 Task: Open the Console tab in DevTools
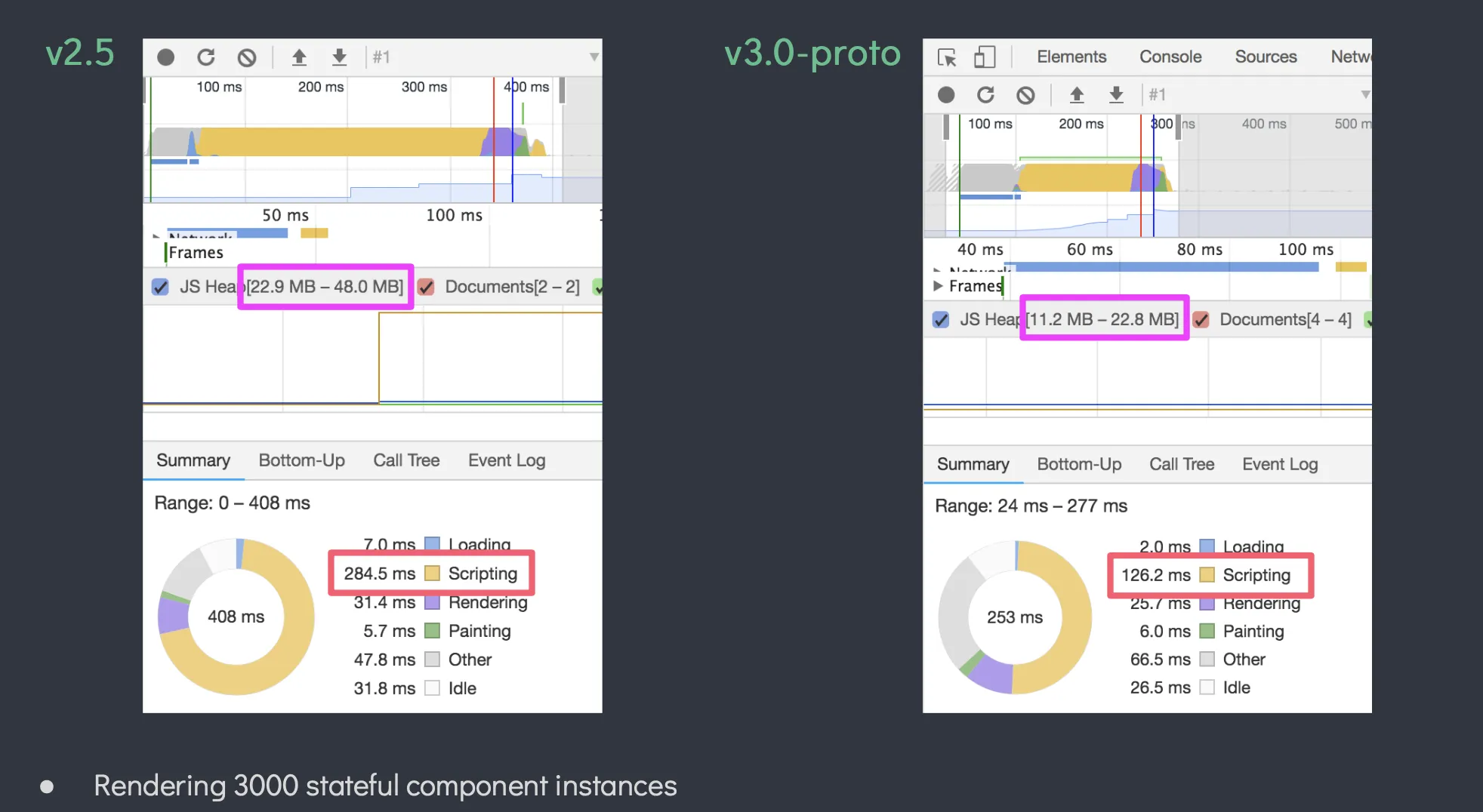(1170, 57)
